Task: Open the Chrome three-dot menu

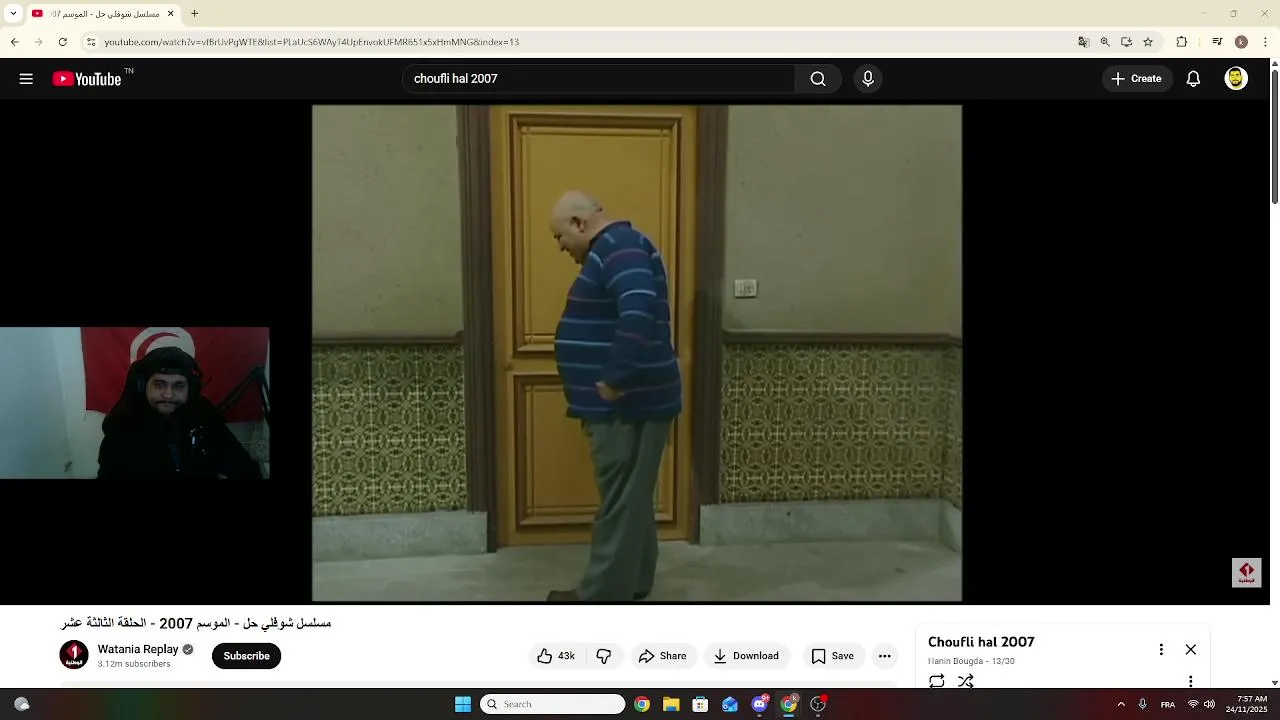Action: (1266, 42)
